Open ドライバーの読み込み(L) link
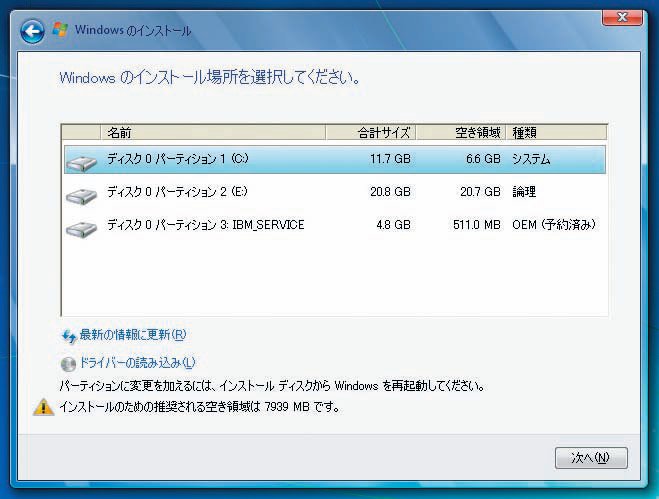This screenshot has width=659, height=499. point(137,363)
